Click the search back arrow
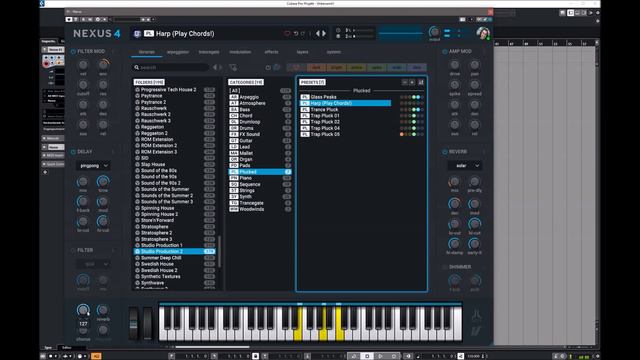640x360 pixels. tap(215, 67)
